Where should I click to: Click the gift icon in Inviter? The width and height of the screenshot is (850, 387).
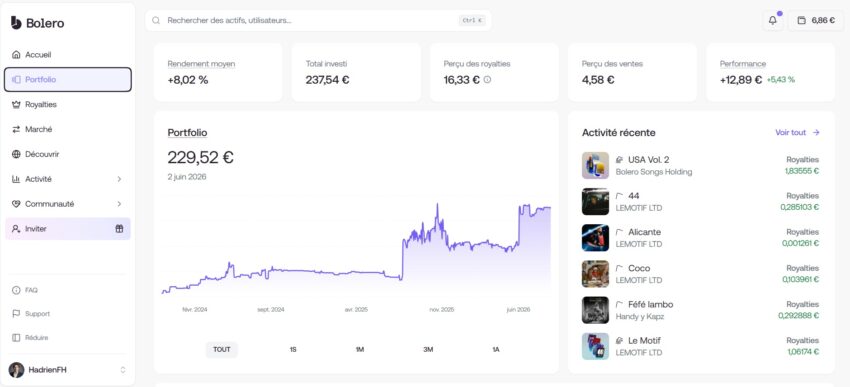pos(119,229)
